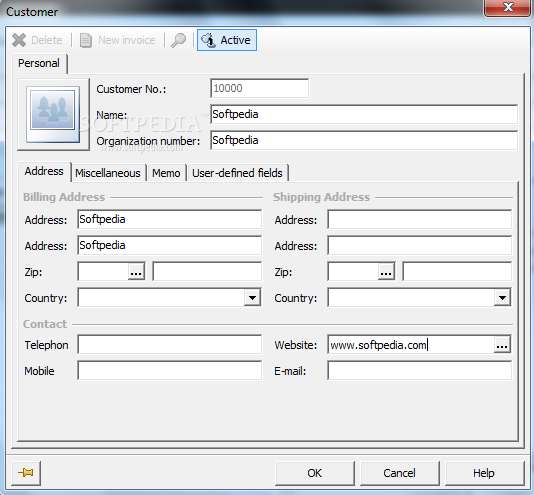Click first shipping Address field
Viewport: 534px width, 495px height.
(420, 219)
